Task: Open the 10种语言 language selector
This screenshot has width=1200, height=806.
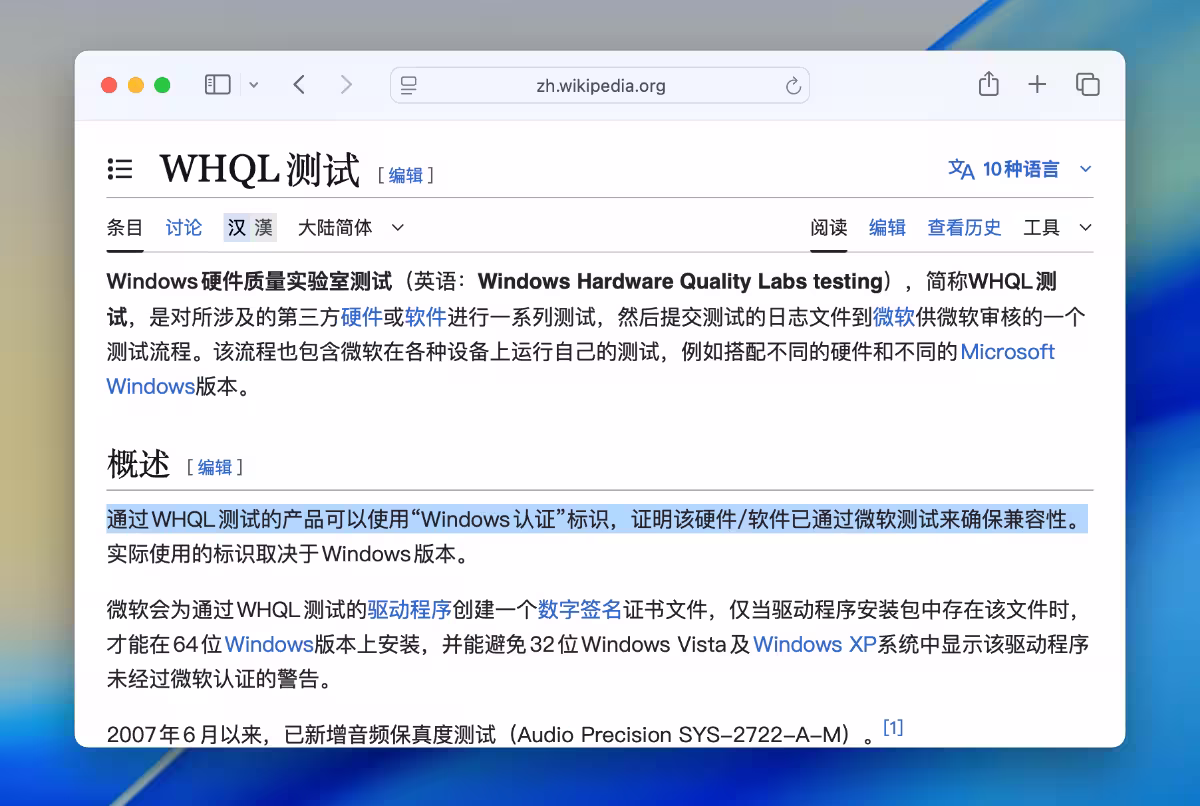Action: point(1021,169)
